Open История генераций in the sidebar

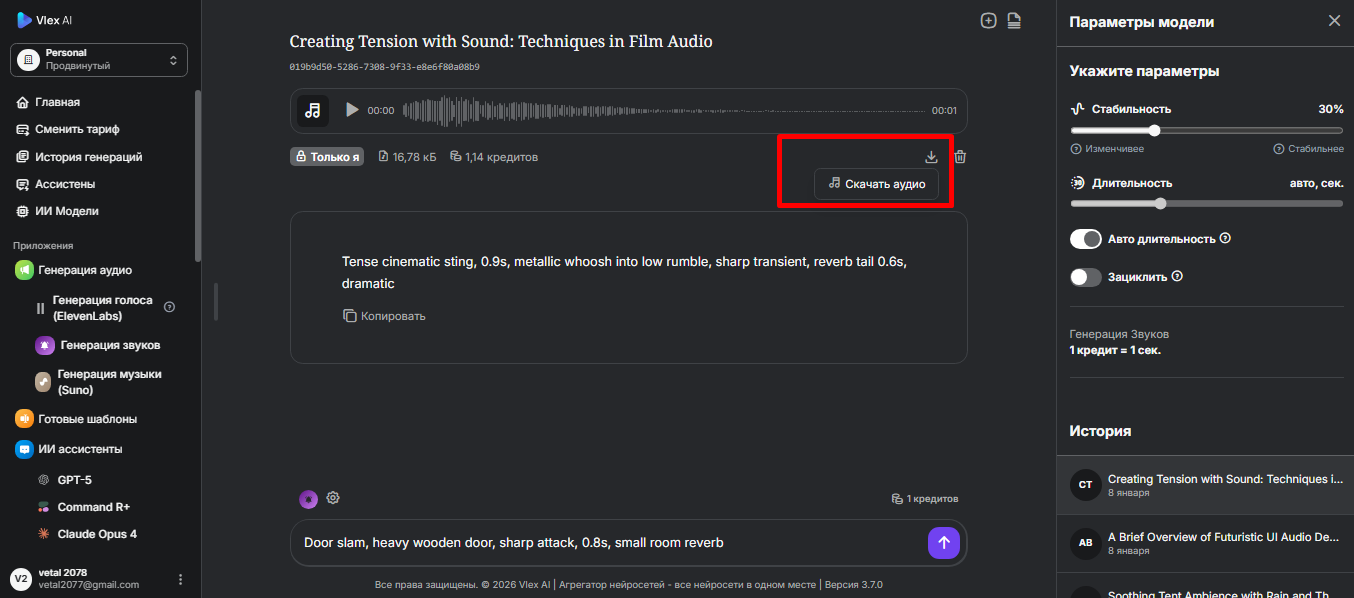click(x=88, y=157)
